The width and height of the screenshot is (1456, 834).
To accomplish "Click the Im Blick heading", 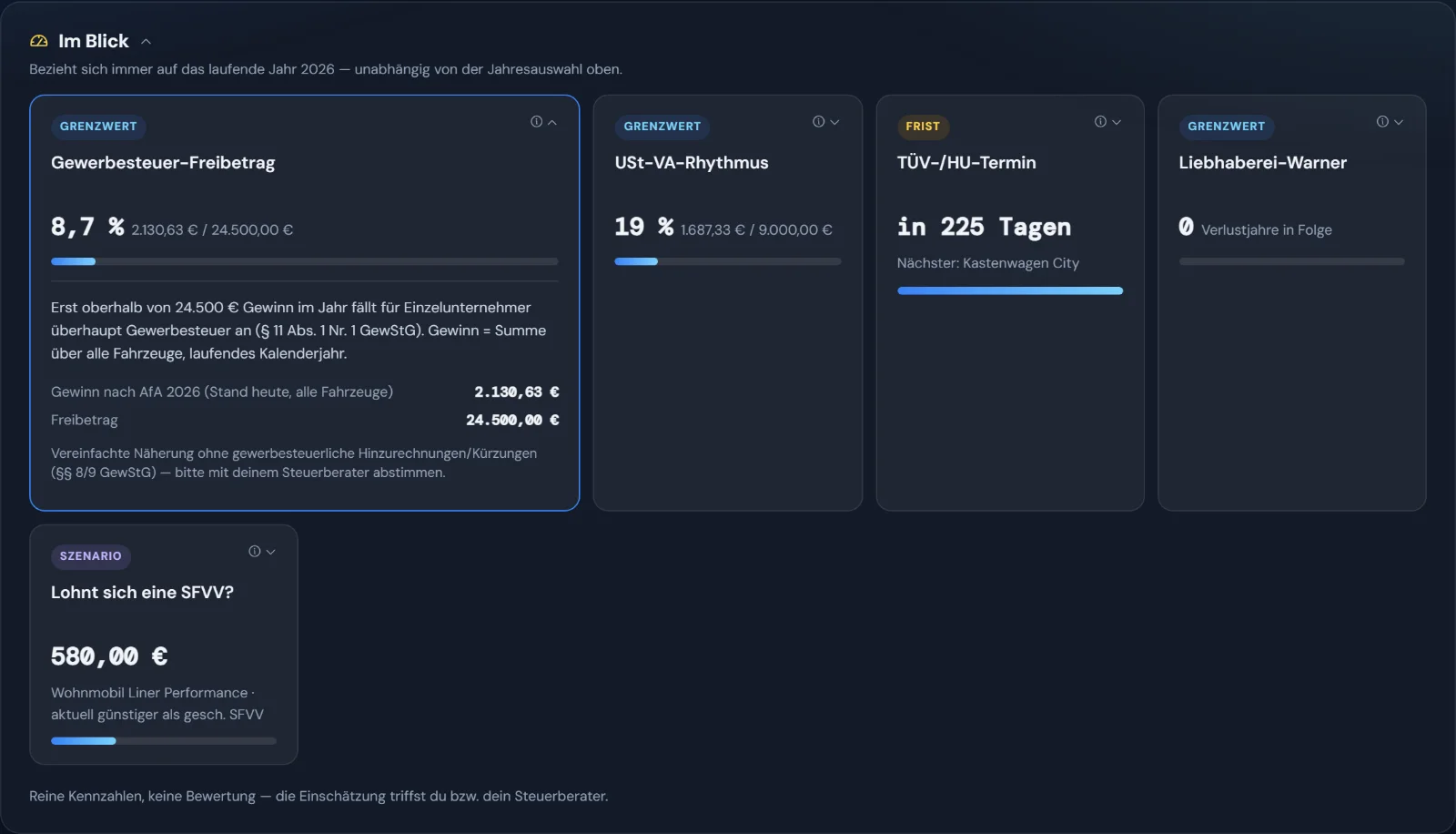I will pos(94,41).
